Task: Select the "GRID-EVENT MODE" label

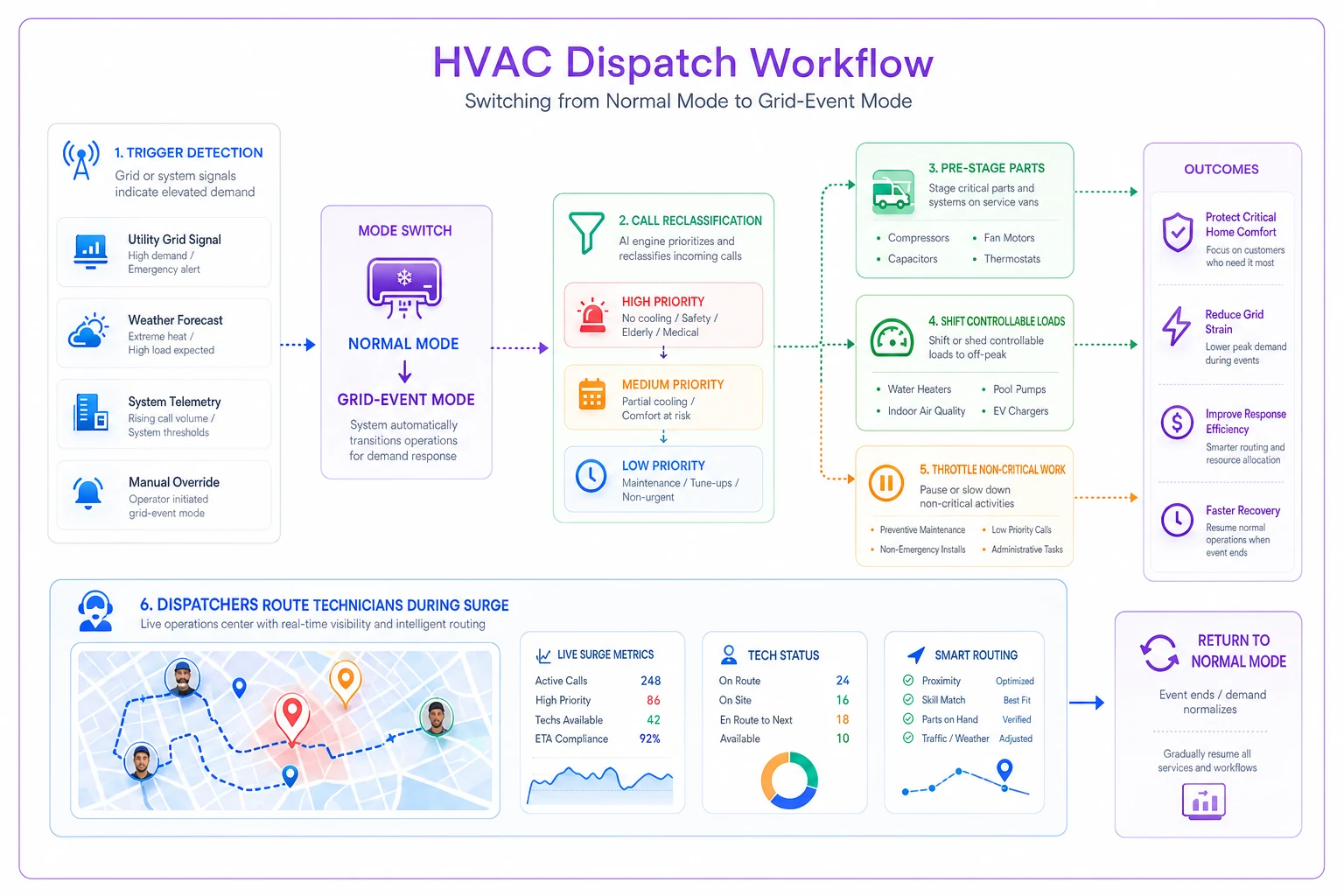Action: pyautogui.click(x=406, y=400)
